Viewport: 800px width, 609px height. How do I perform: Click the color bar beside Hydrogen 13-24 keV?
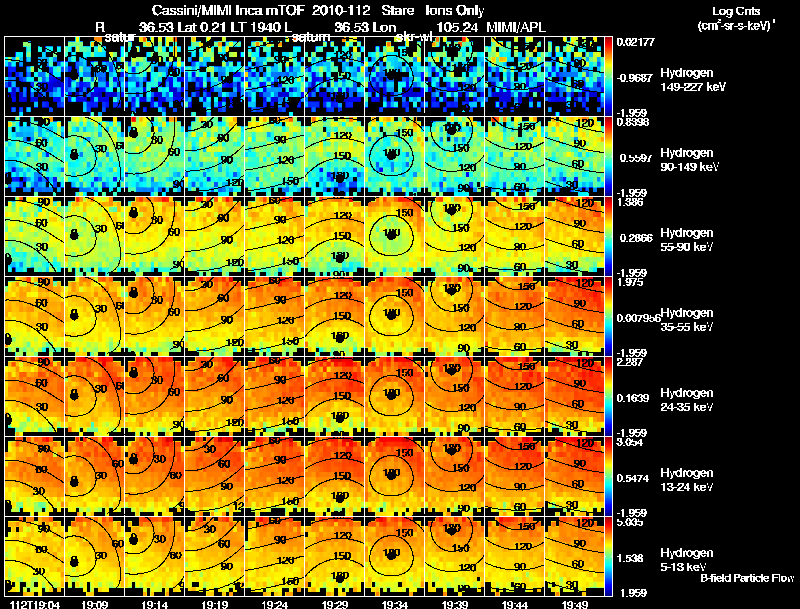click(608, 476)
